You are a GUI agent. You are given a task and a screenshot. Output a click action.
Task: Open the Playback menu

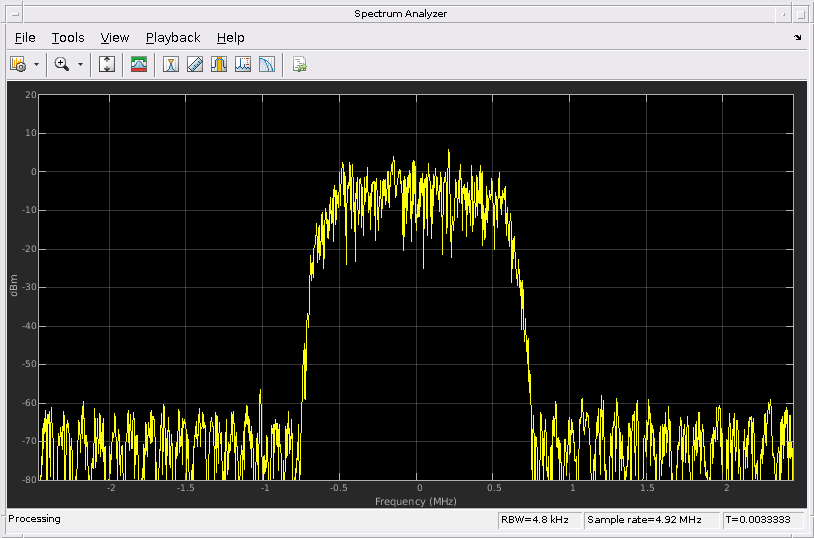[173, 38]
